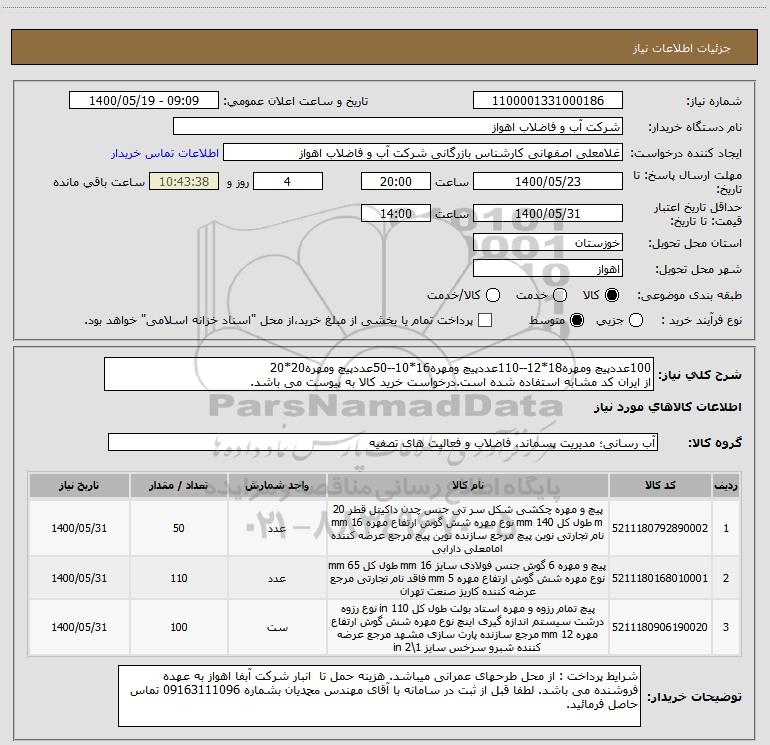This screenshot has height=745, width=770.
Task: Click the اطلاعات کالاهای مورد نیاز heading
Action: click(x=668, y=408)
